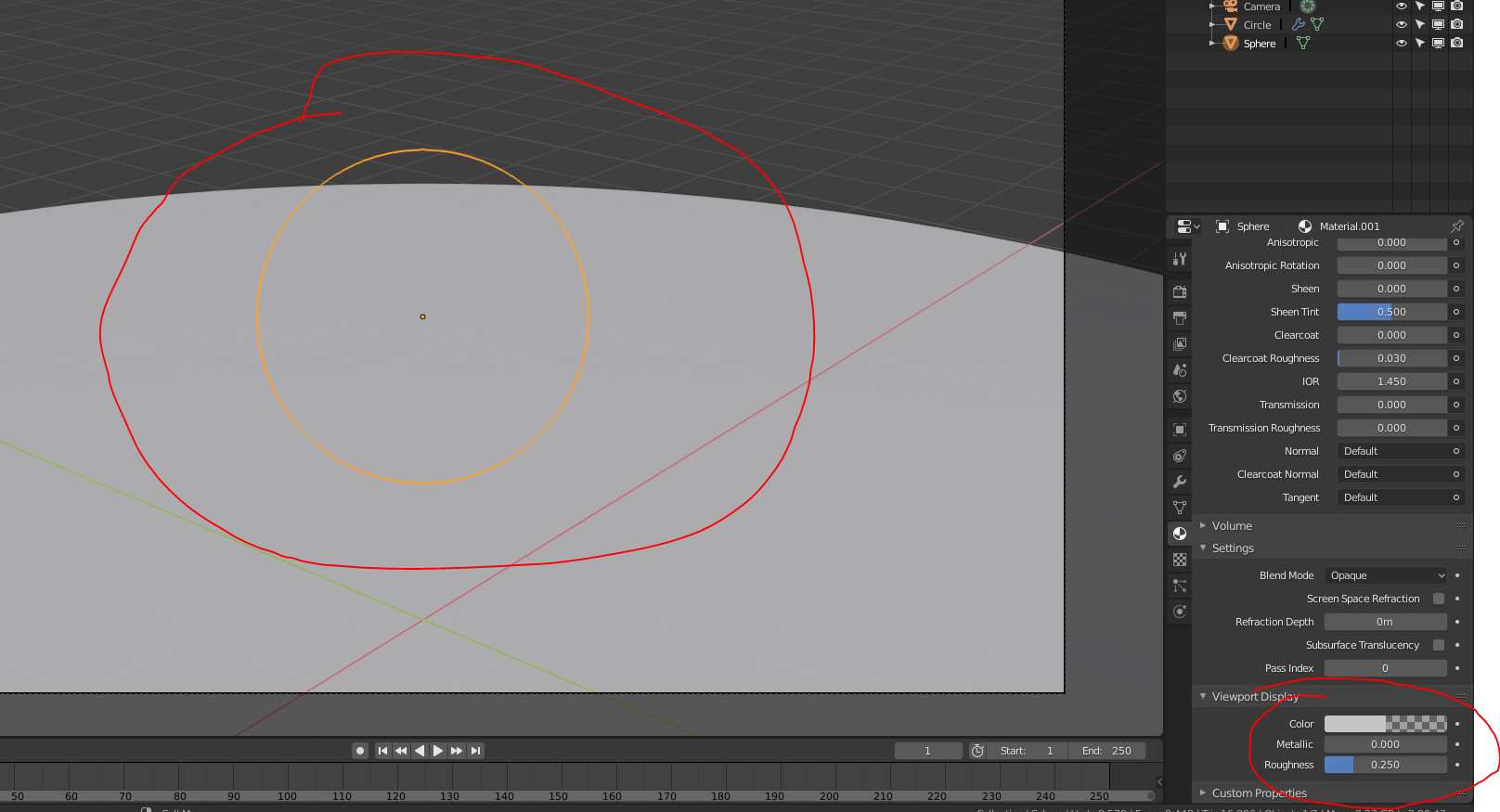Open the Scene properties tab

tap(1180, 369)
